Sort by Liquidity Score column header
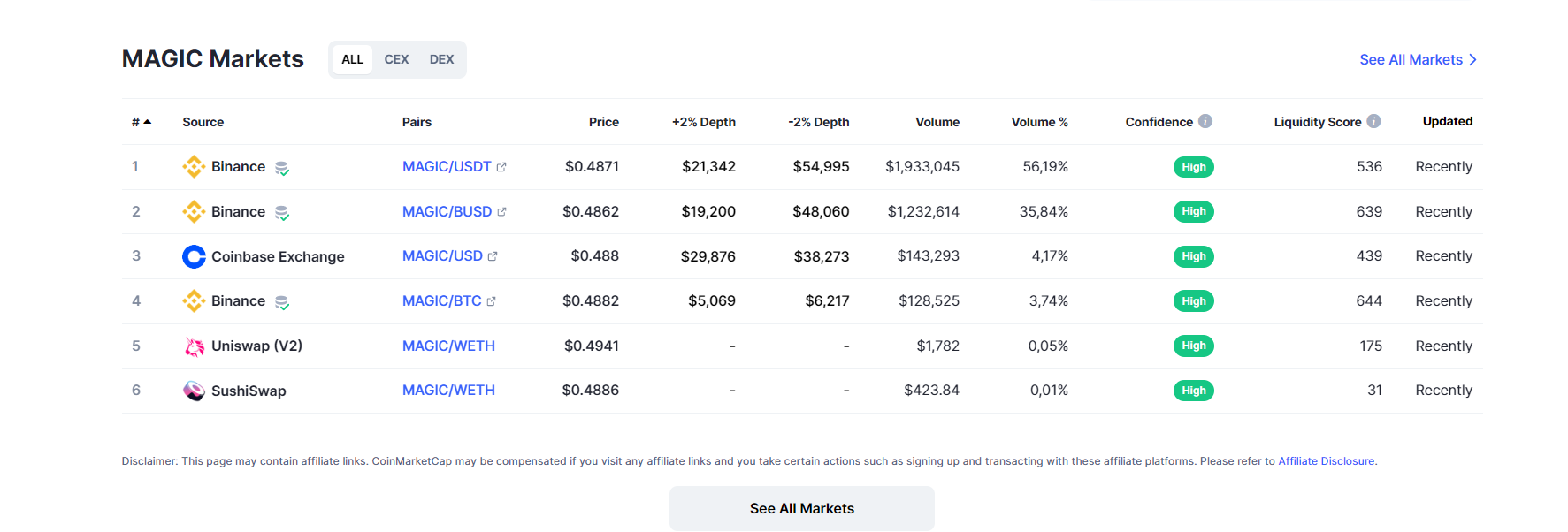The width and height of the screenshot is (1568, 532). point(1317,122)
